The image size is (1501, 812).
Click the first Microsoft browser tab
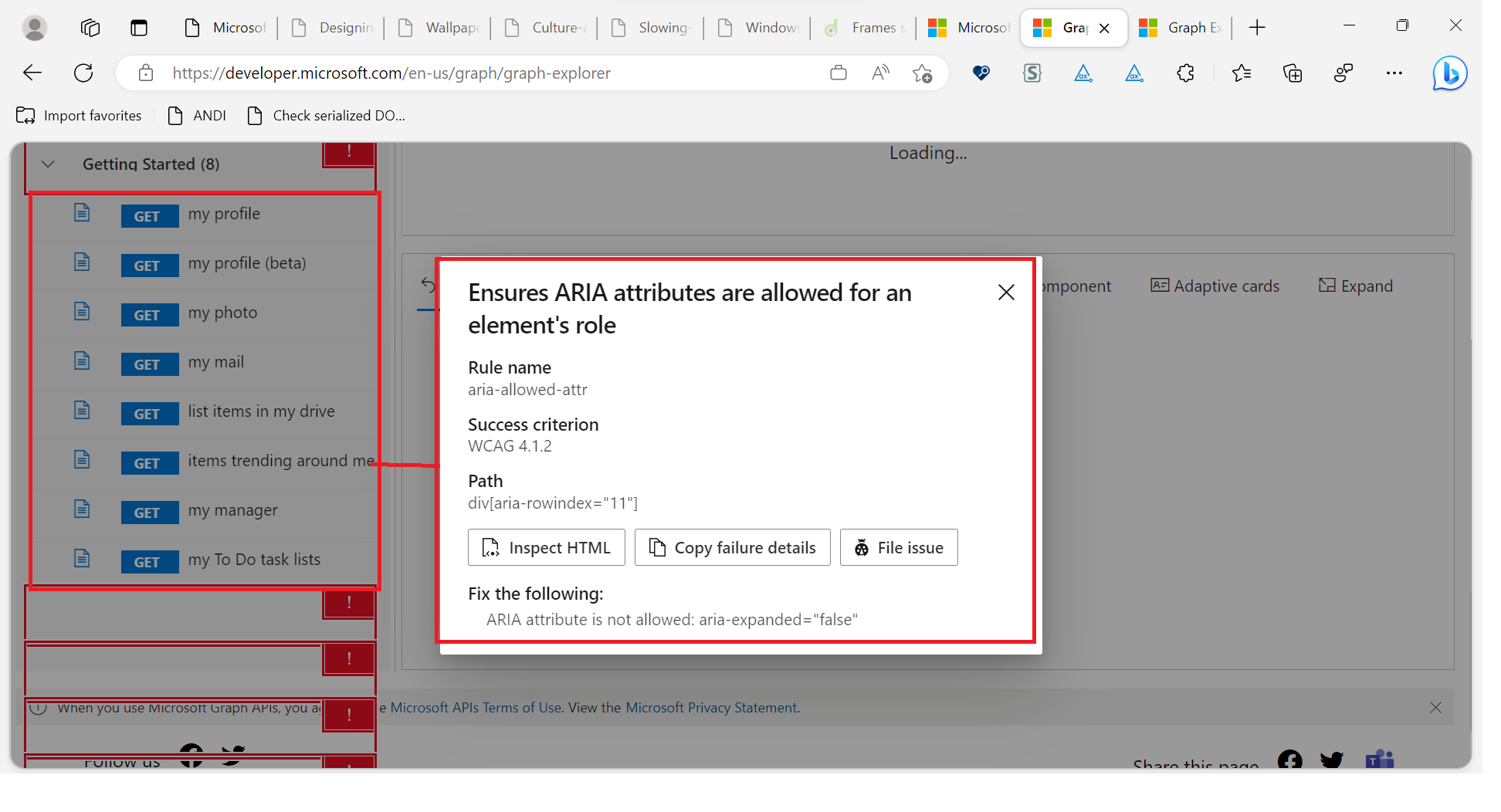coord(226,28)
